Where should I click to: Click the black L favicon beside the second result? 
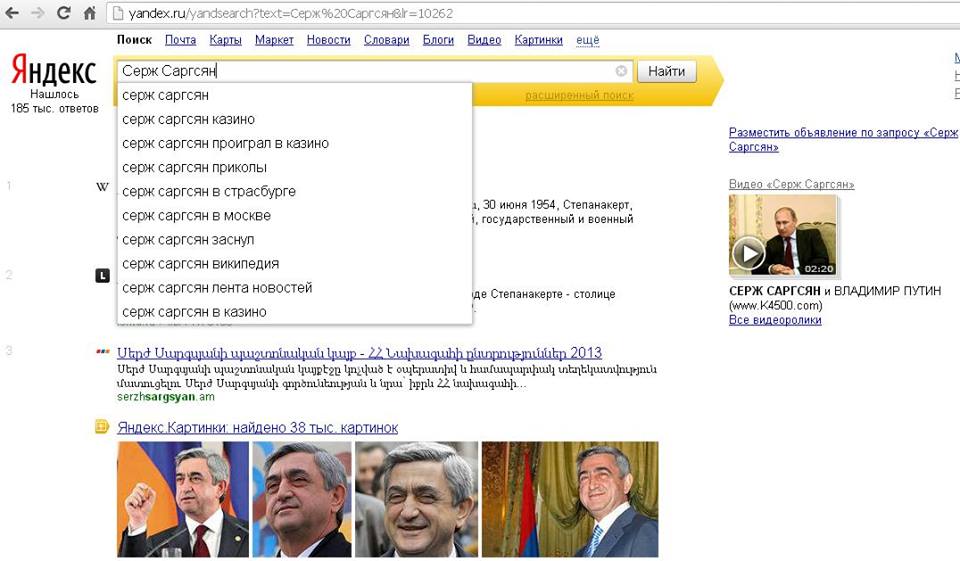(102, 275)
